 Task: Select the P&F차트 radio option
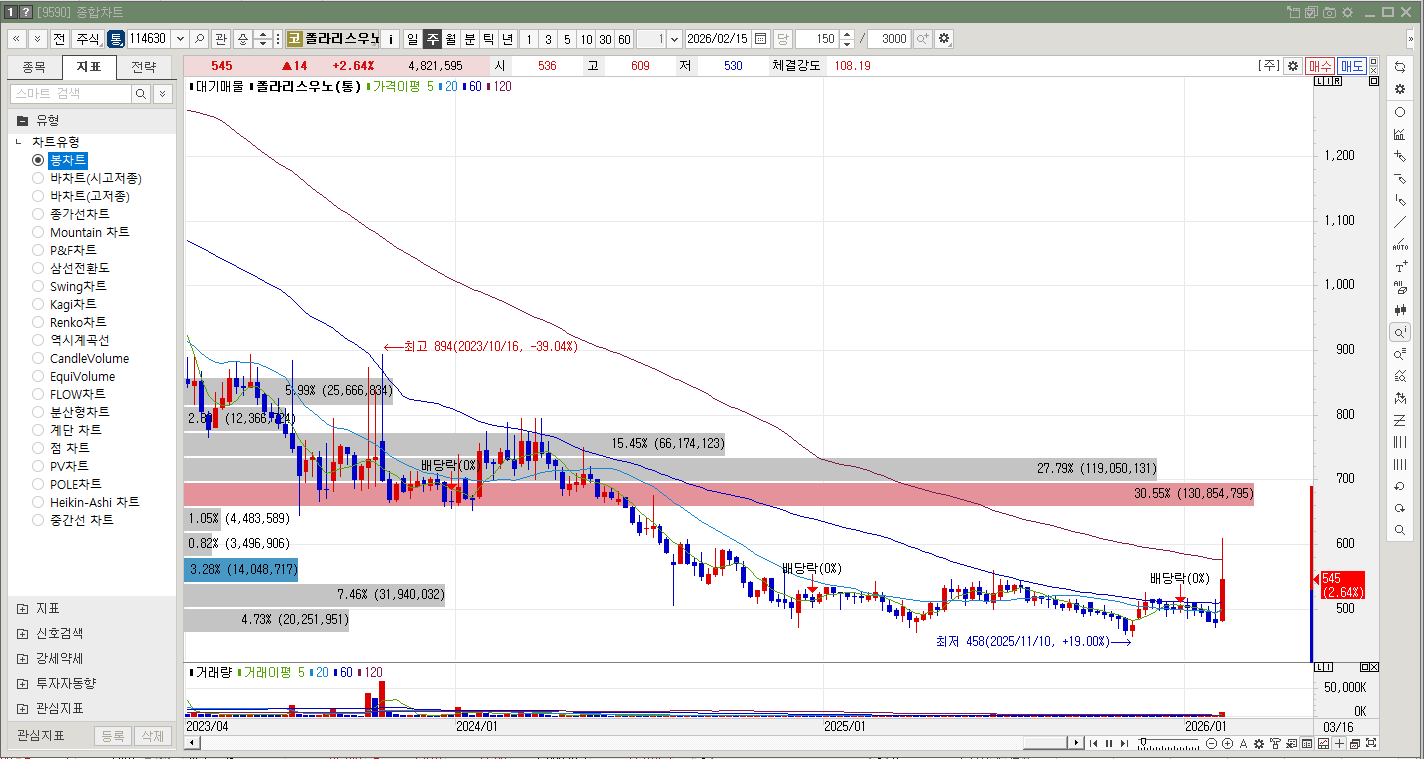pyautogui.click(x=38, y=250)
